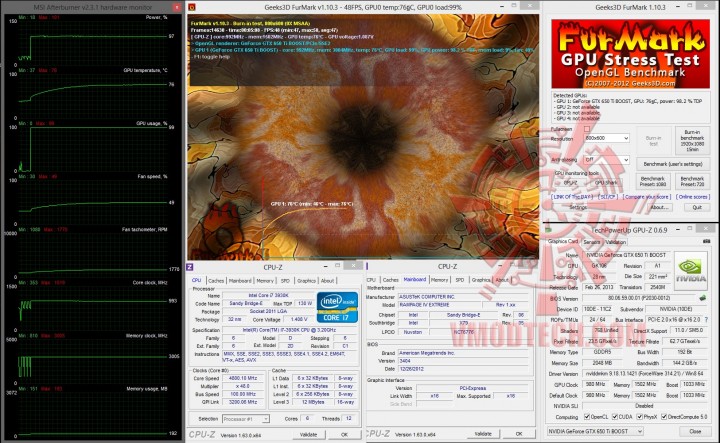The width and height of the screenshot is (720, 443).
Task: Open the Anti-aliasing dropdown in FurMark
Action: (x=606, y=159)
